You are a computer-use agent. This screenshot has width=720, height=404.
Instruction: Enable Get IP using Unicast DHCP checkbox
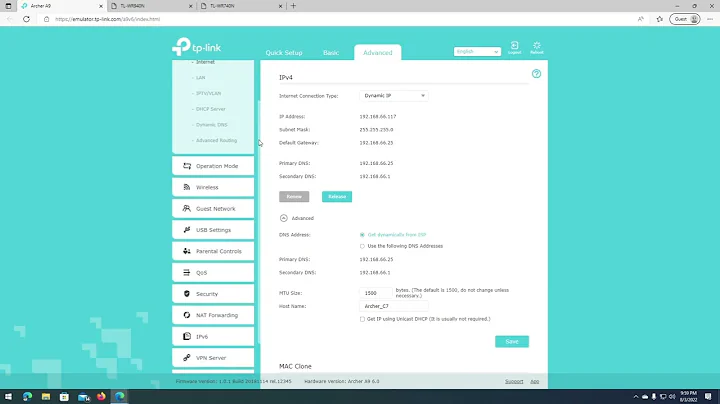tap(362, 319)
